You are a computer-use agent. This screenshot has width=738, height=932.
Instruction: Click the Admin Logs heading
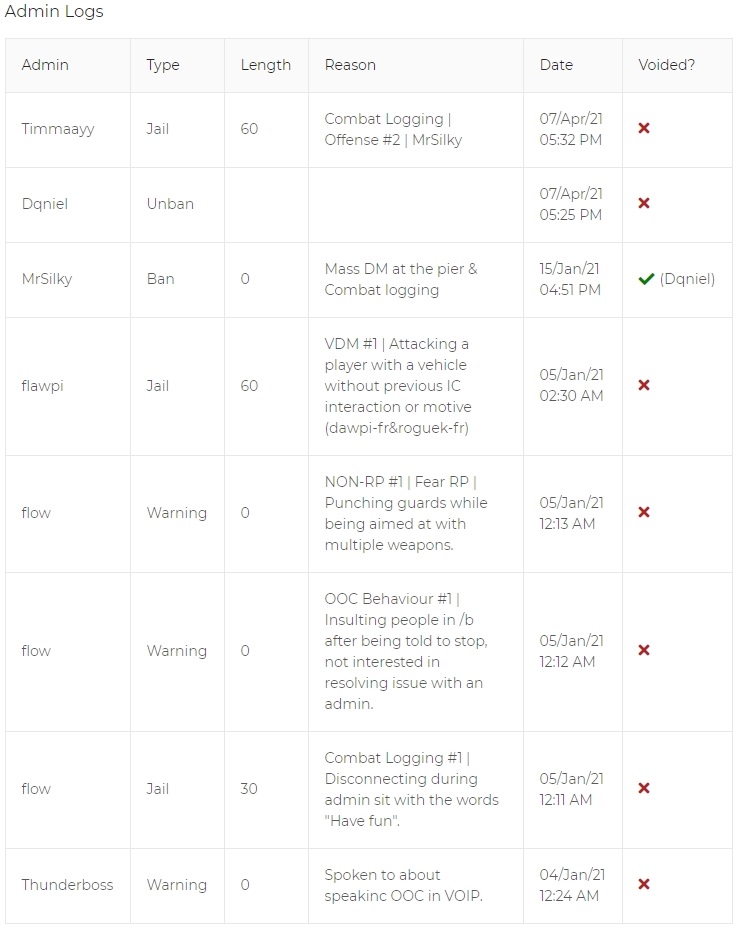tap(54, 11)
